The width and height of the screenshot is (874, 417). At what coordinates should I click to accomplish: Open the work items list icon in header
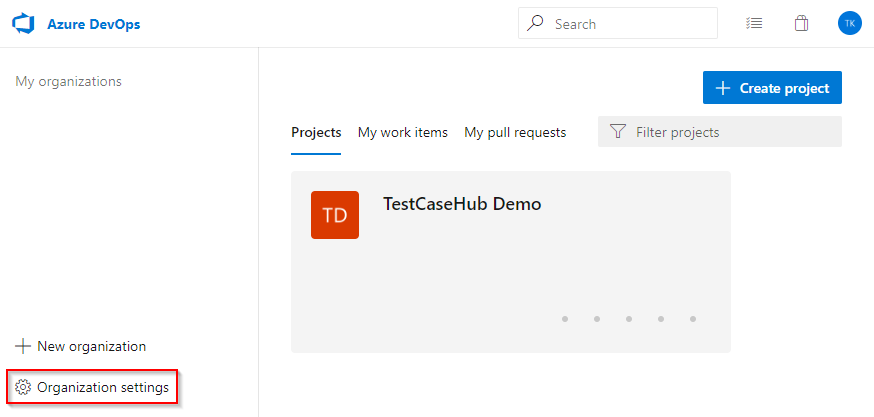[754, 23]
